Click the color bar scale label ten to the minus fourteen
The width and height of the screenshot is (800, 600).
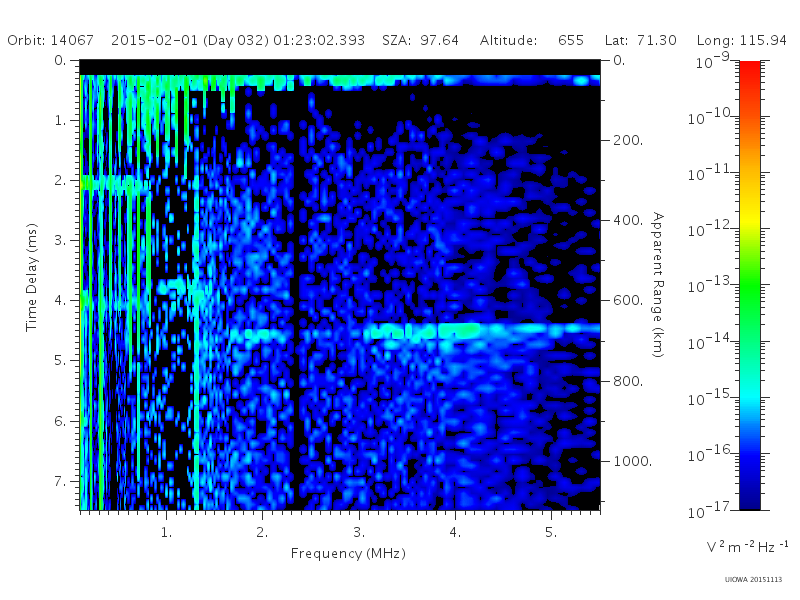(x=711, y=341)
